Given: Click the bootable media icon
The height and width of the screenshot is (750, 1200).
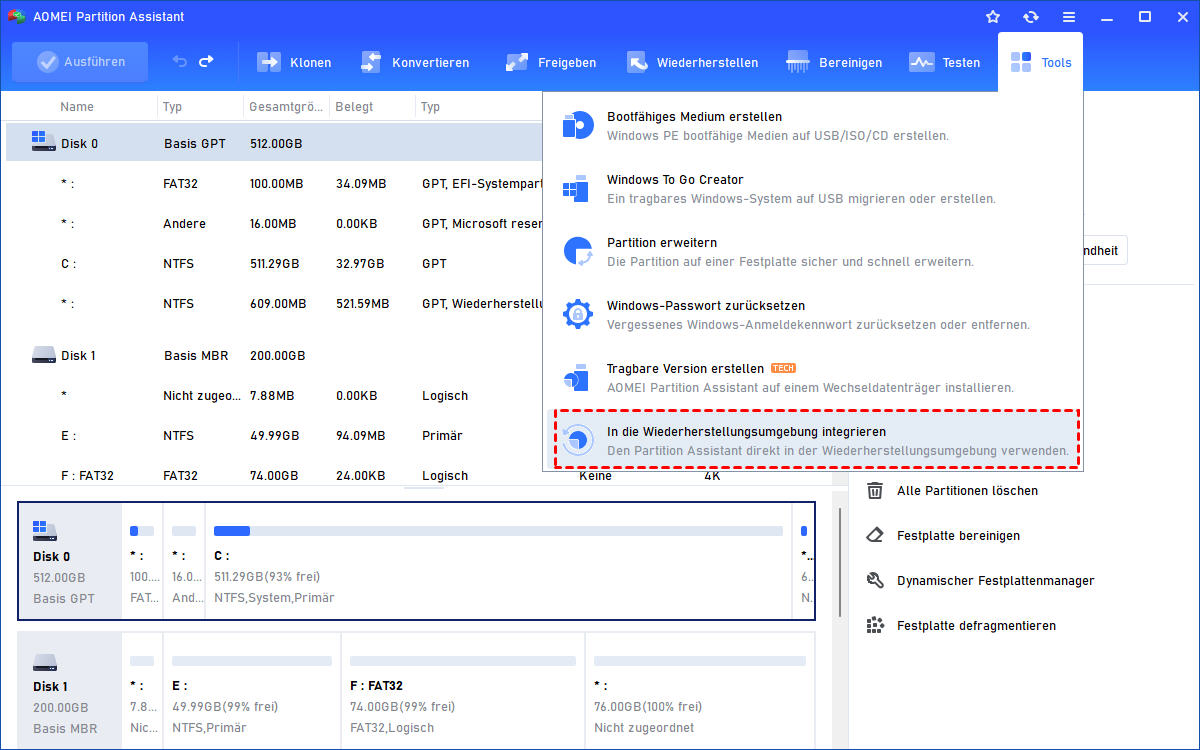Looking at the screenshot, I should pyautogui.click(x=577, y=125).
